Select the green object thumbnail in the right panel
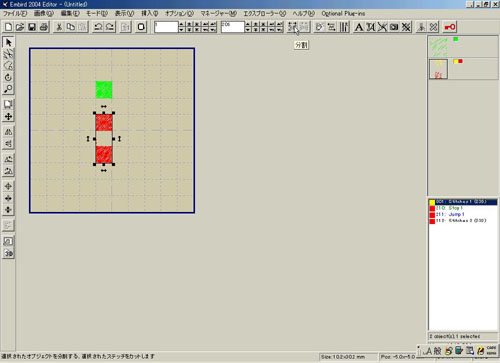The image size is (500, 363). pyautogui.click(x=438, y=47)
